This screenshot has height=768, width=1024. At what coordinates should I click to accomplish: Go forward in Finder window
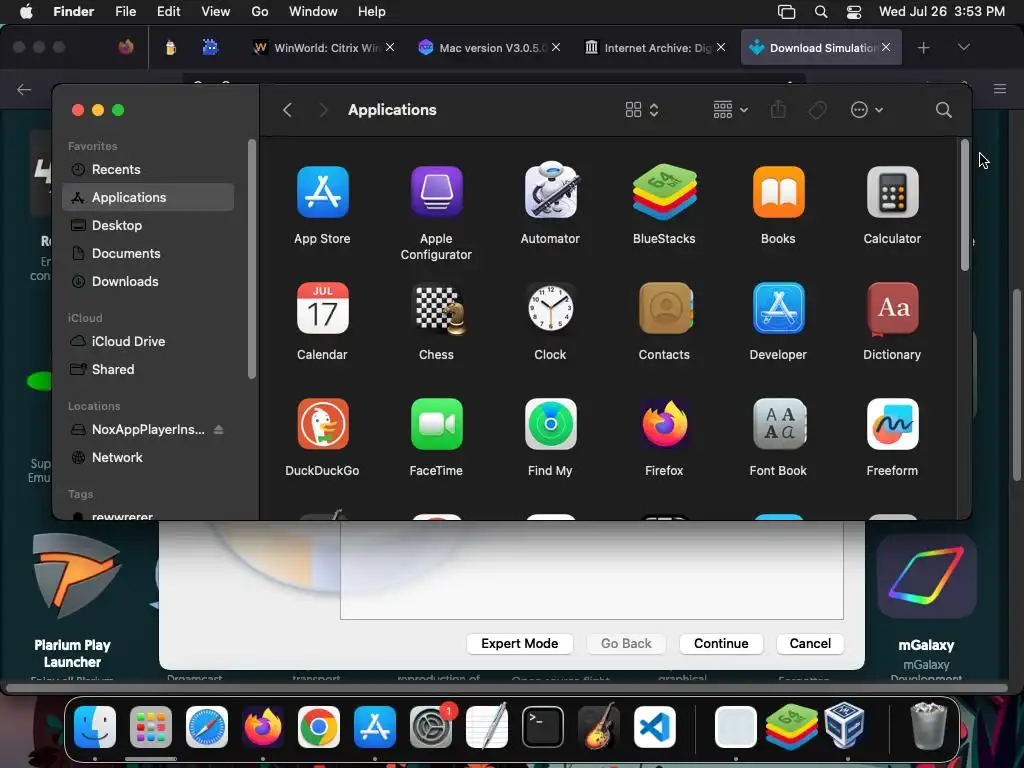coord(323,110)
